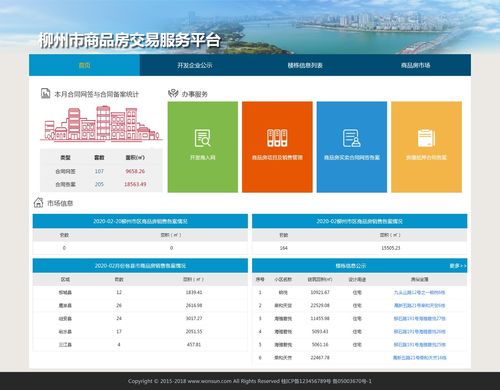
Task: Click the building area value 22467.78
Action: (x=320, y=358)
